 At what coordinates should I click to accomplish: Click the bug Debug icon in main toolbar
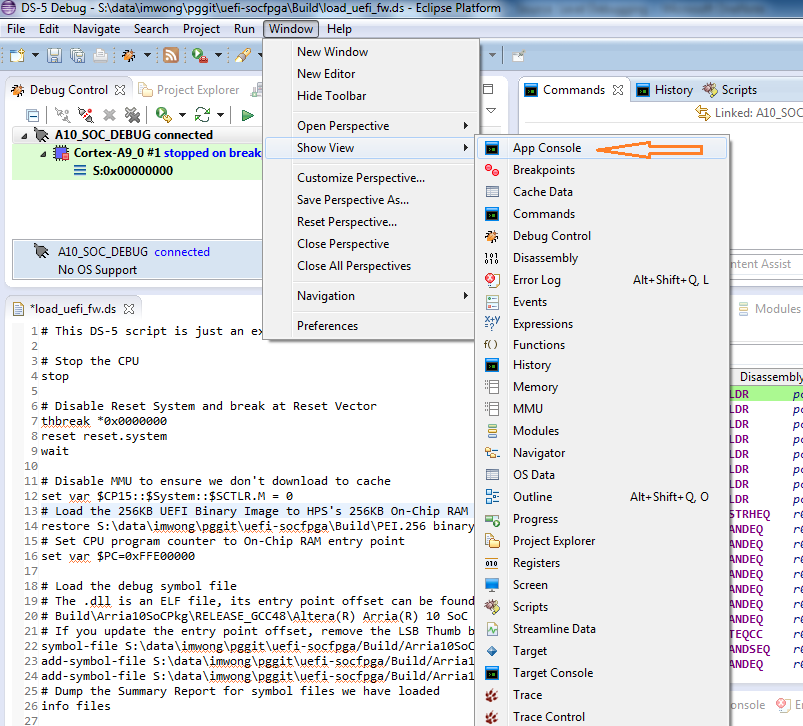pyautogui.click(x=129, y=55)
